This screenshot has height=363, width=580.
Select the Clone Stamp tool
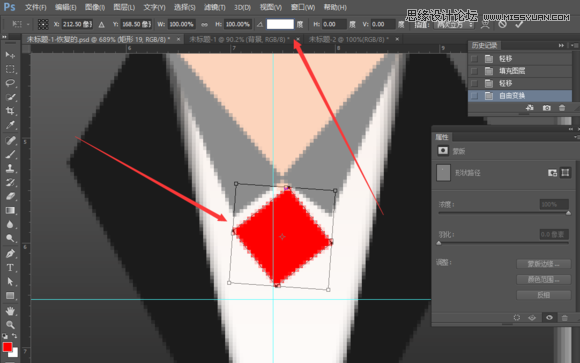[10, 168]
